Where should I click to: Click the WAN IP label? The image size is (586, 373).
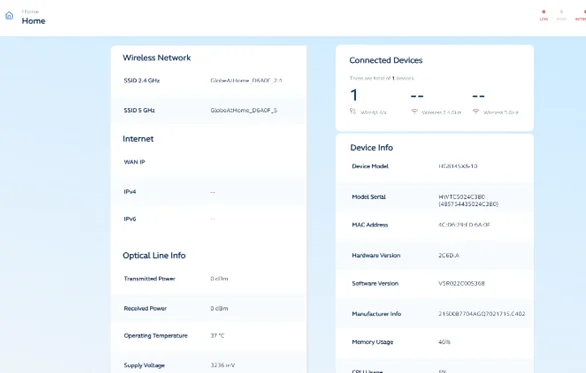(134, 162)
